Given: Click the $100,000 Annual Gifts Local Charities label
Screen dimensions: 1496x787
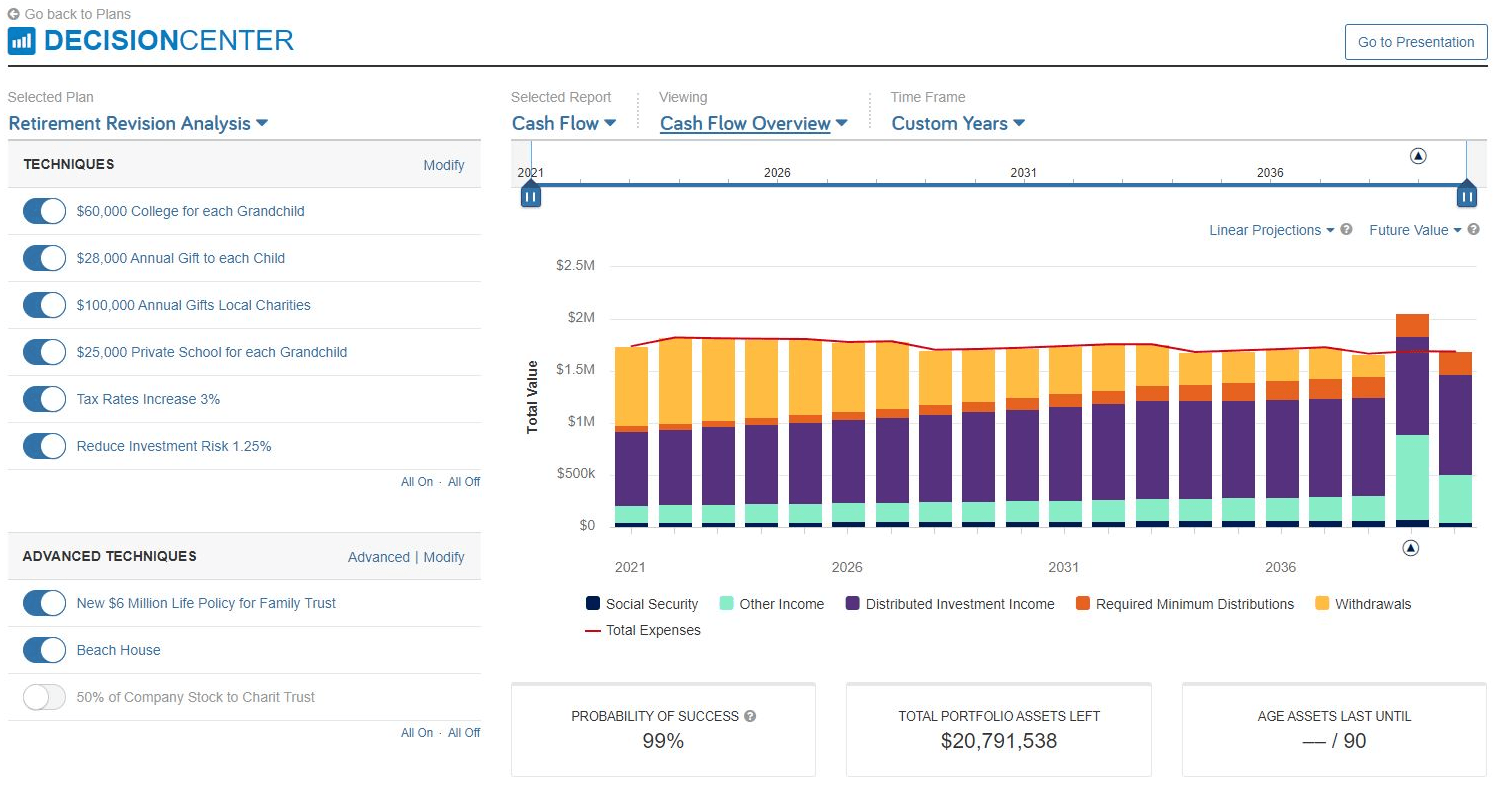Looking at the screenshot, I should (x=194, y=305).
